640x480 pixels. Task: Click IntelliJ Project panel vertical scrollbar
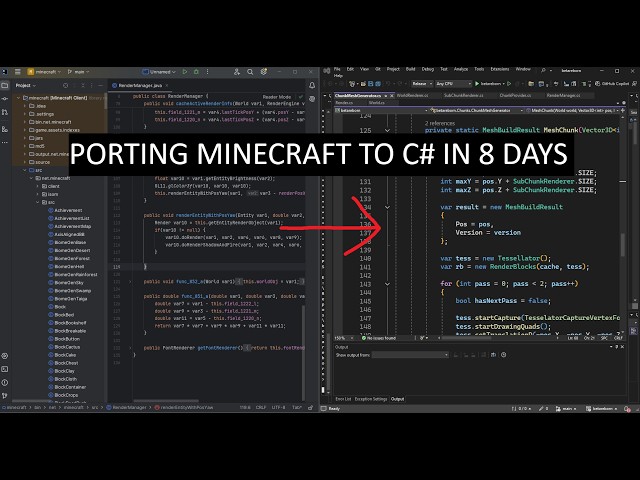coord(105,102)
